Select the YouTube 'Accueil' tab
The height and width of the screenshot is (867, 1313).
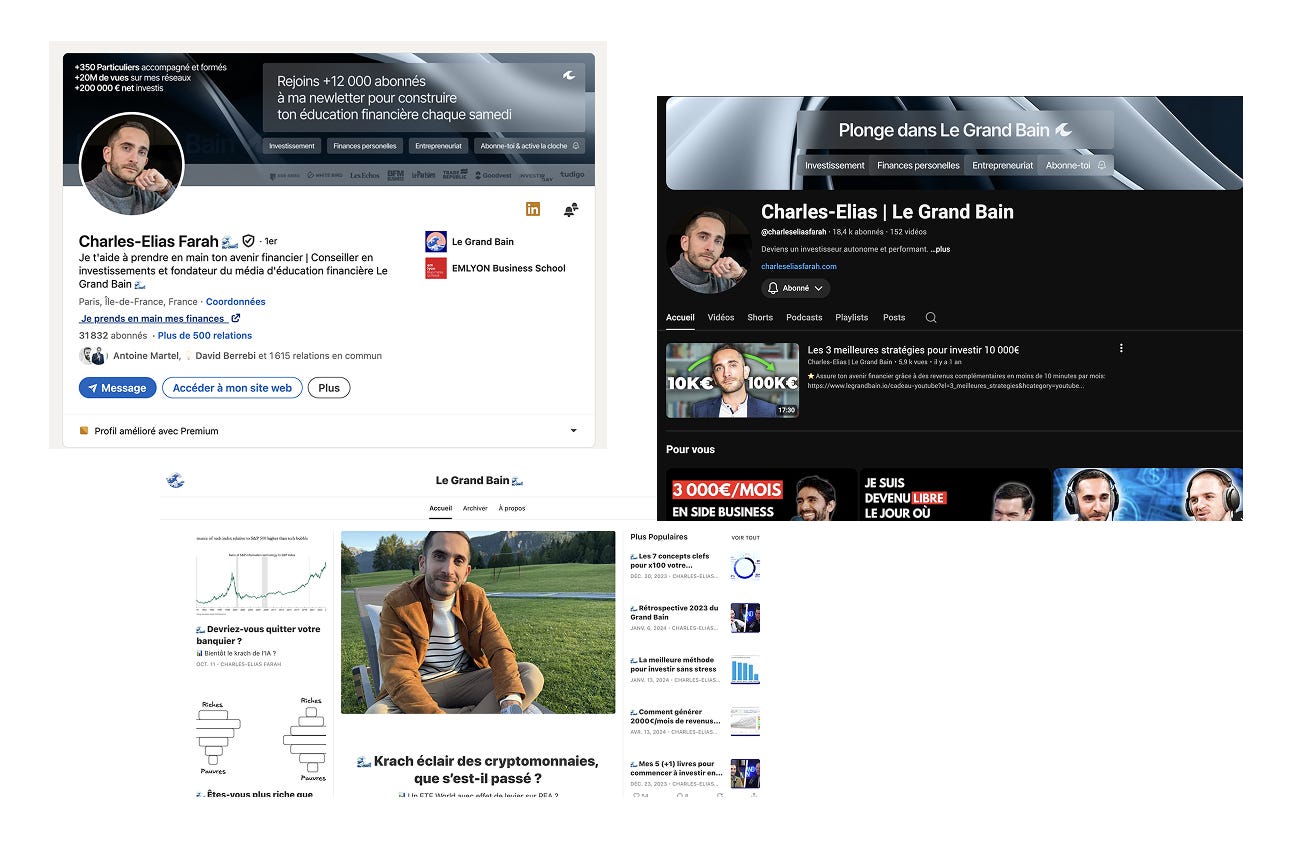(x=680, y=318)
